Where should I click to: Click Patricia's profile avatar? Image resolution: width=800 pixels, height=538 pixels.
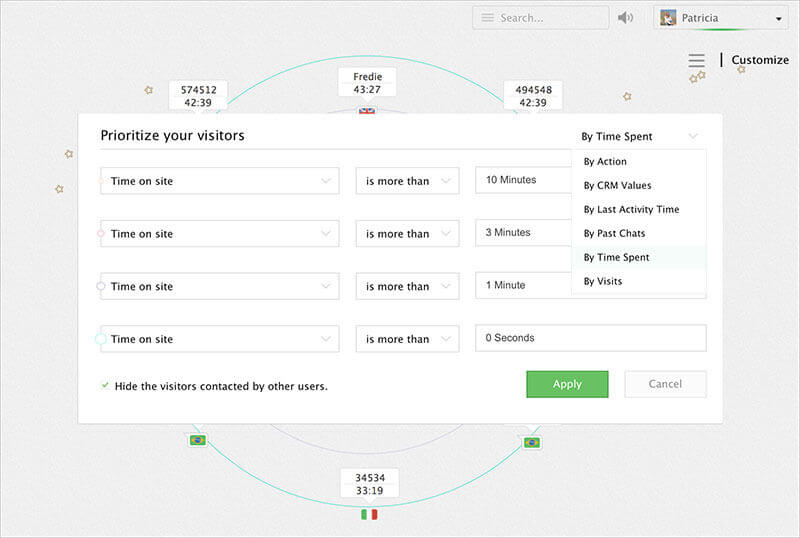tap(668, 18)
